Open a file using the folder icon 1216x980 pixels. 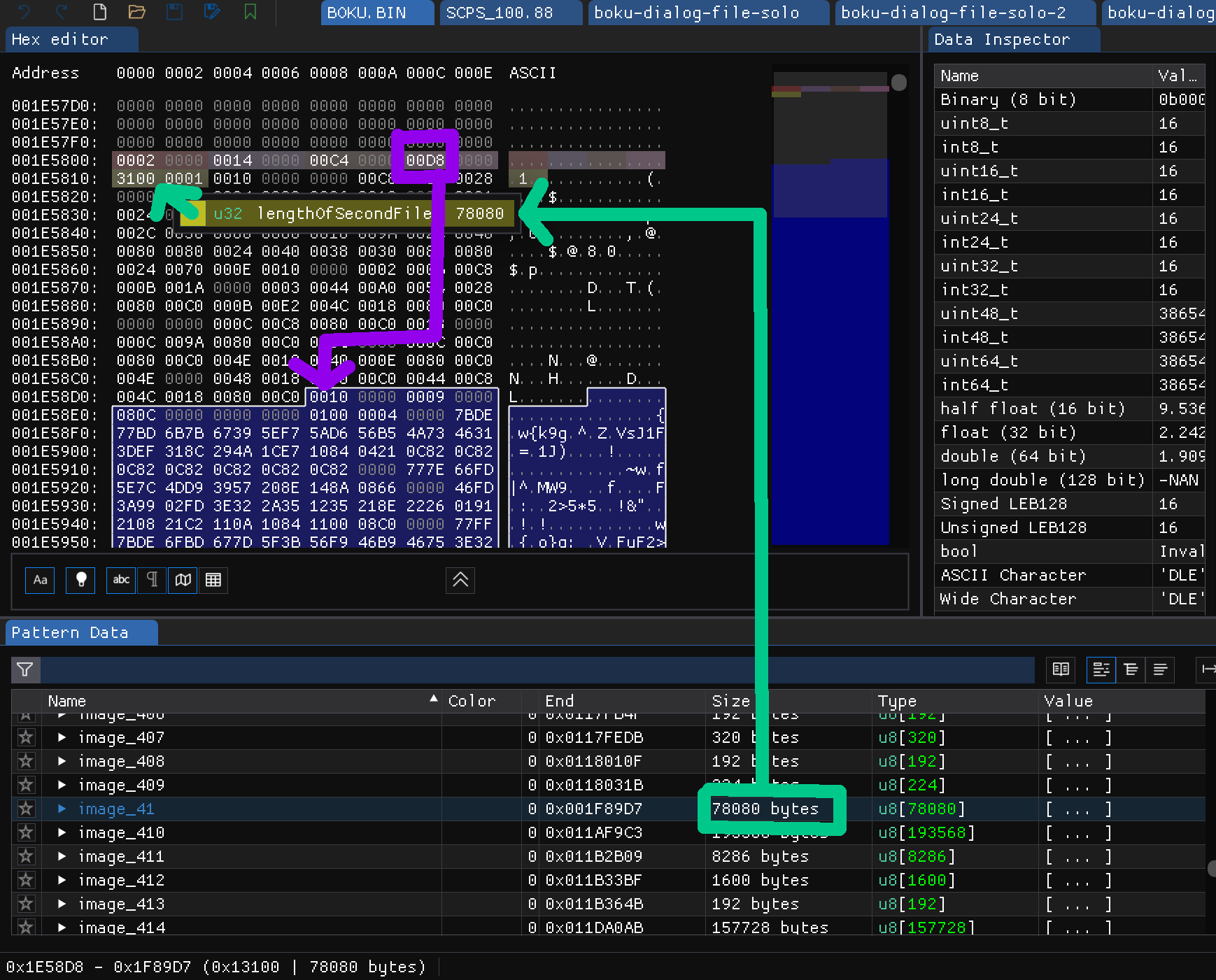coord(137,11)
